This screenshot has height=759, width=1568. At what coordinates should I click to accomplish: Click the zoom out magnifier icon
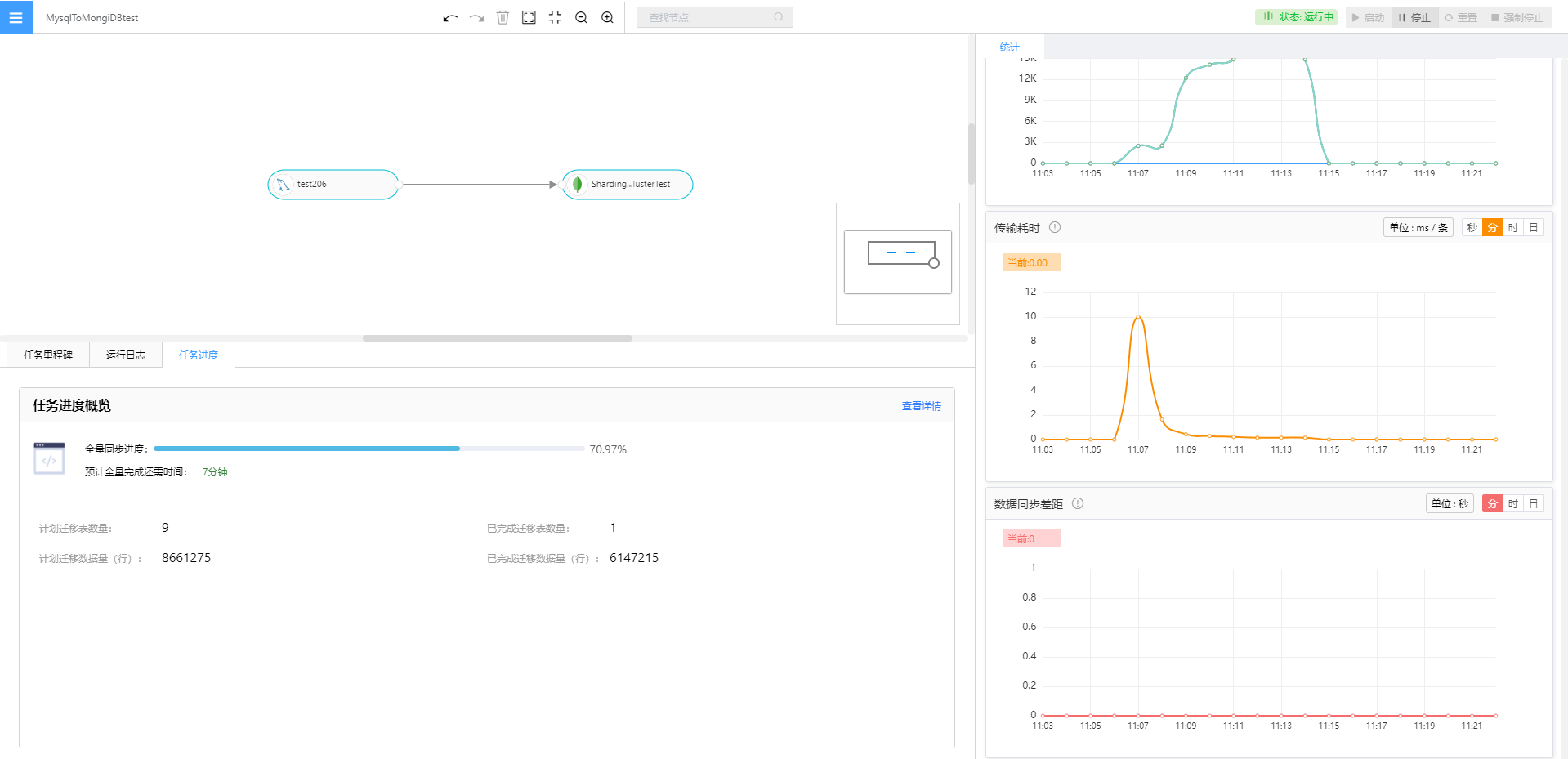(581, 17)
